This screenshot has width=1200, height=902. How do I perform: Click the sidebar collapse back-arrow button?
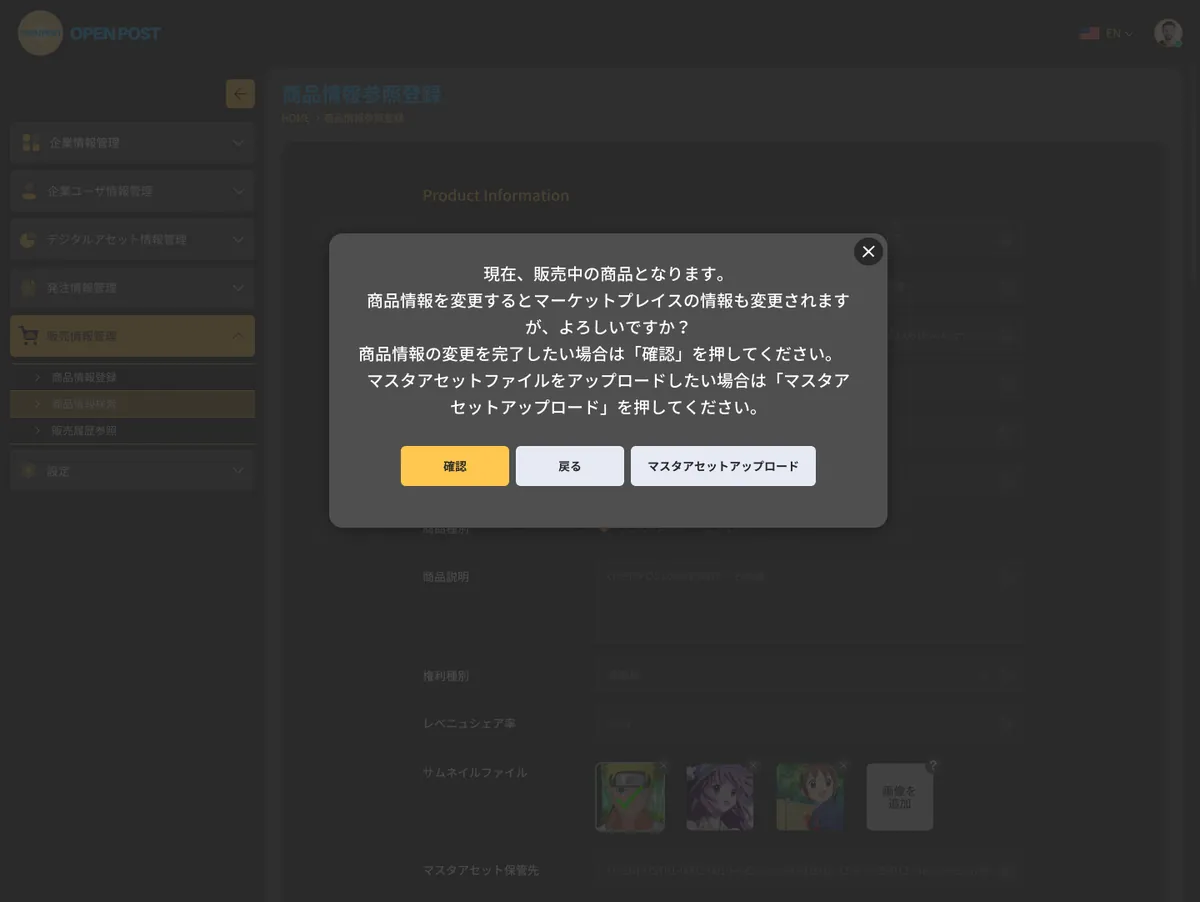(240, 94)
